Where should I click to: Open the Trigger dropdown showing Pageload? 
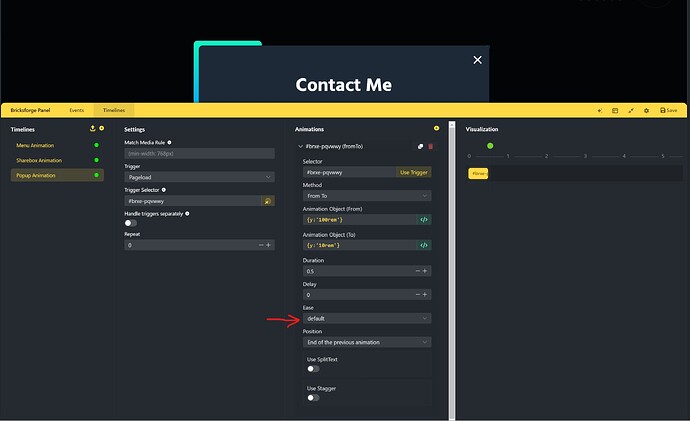pos(199,177)
